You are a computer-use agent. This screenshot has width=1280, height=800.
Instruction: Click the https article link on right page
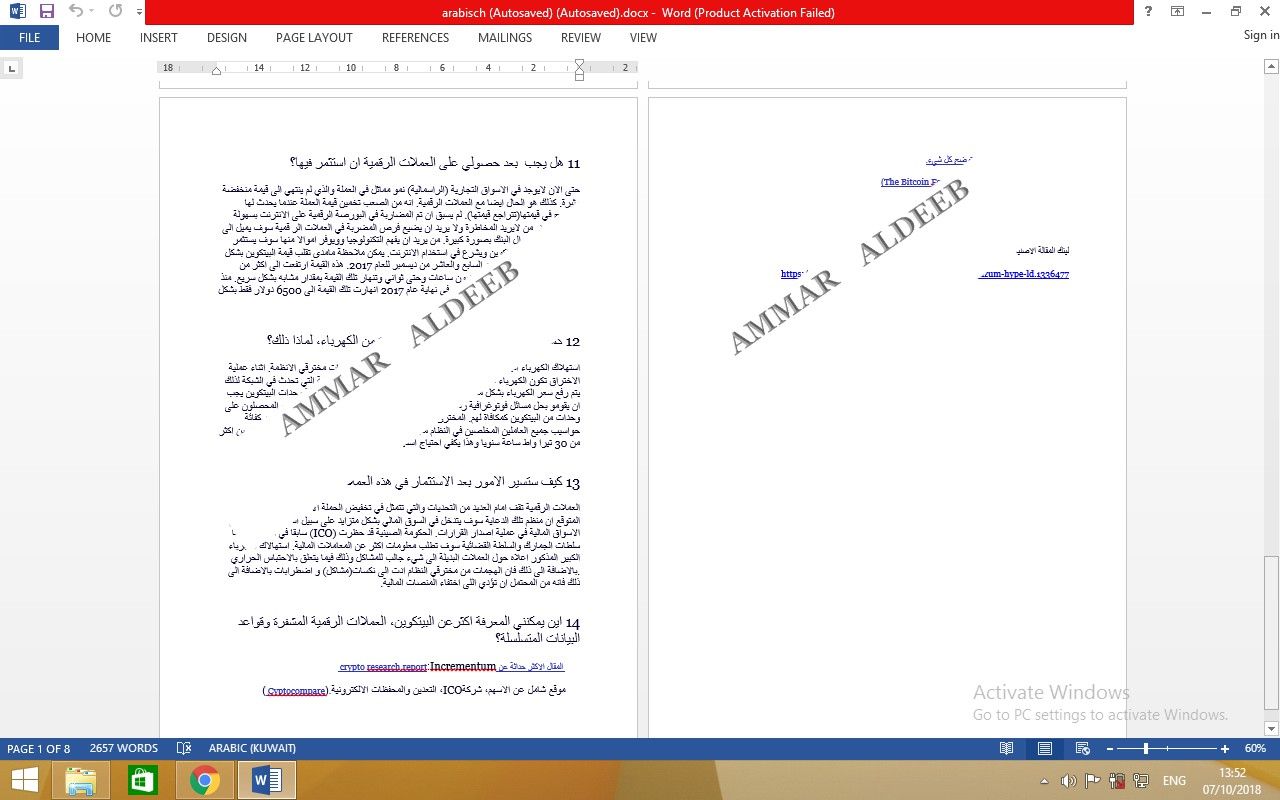point(925,274)
